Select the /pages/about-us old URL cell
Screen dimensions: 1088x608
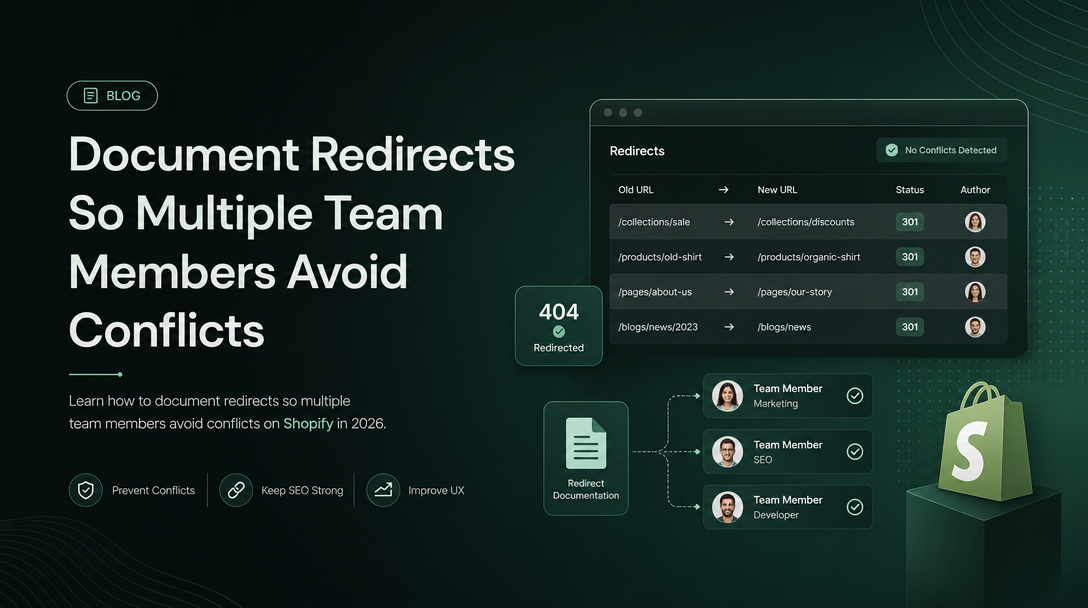tap(655, 292)
